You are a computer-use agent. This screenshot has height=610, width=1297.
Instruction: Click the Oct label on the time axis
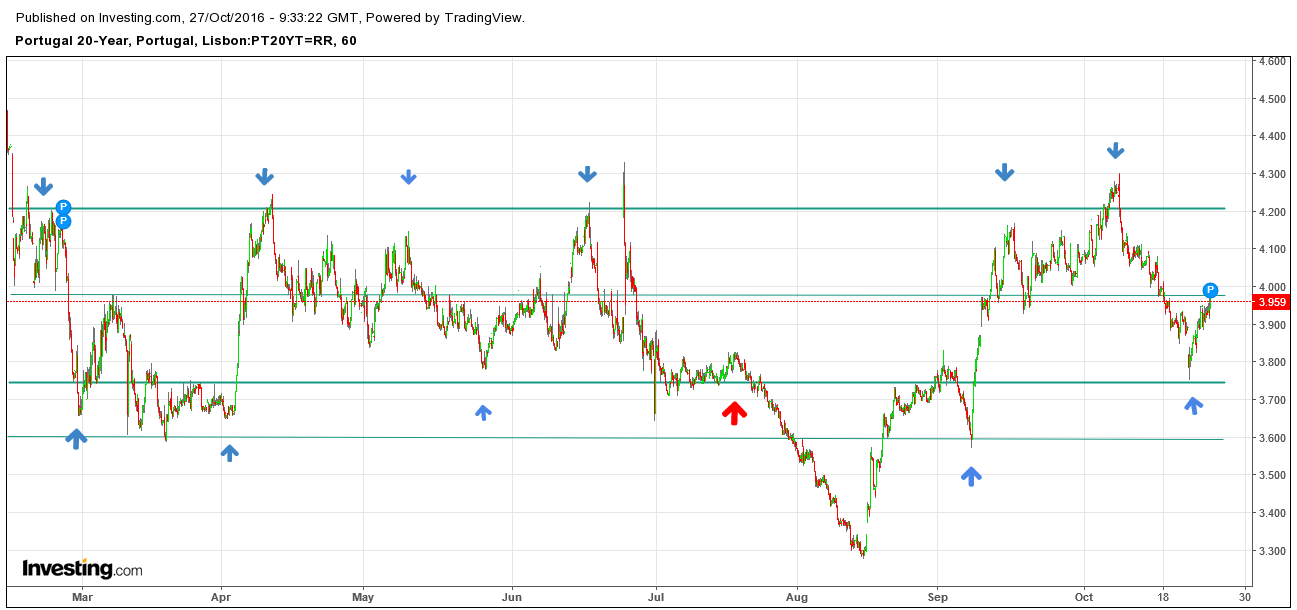pyautogui.click(x=1084, y=597)
